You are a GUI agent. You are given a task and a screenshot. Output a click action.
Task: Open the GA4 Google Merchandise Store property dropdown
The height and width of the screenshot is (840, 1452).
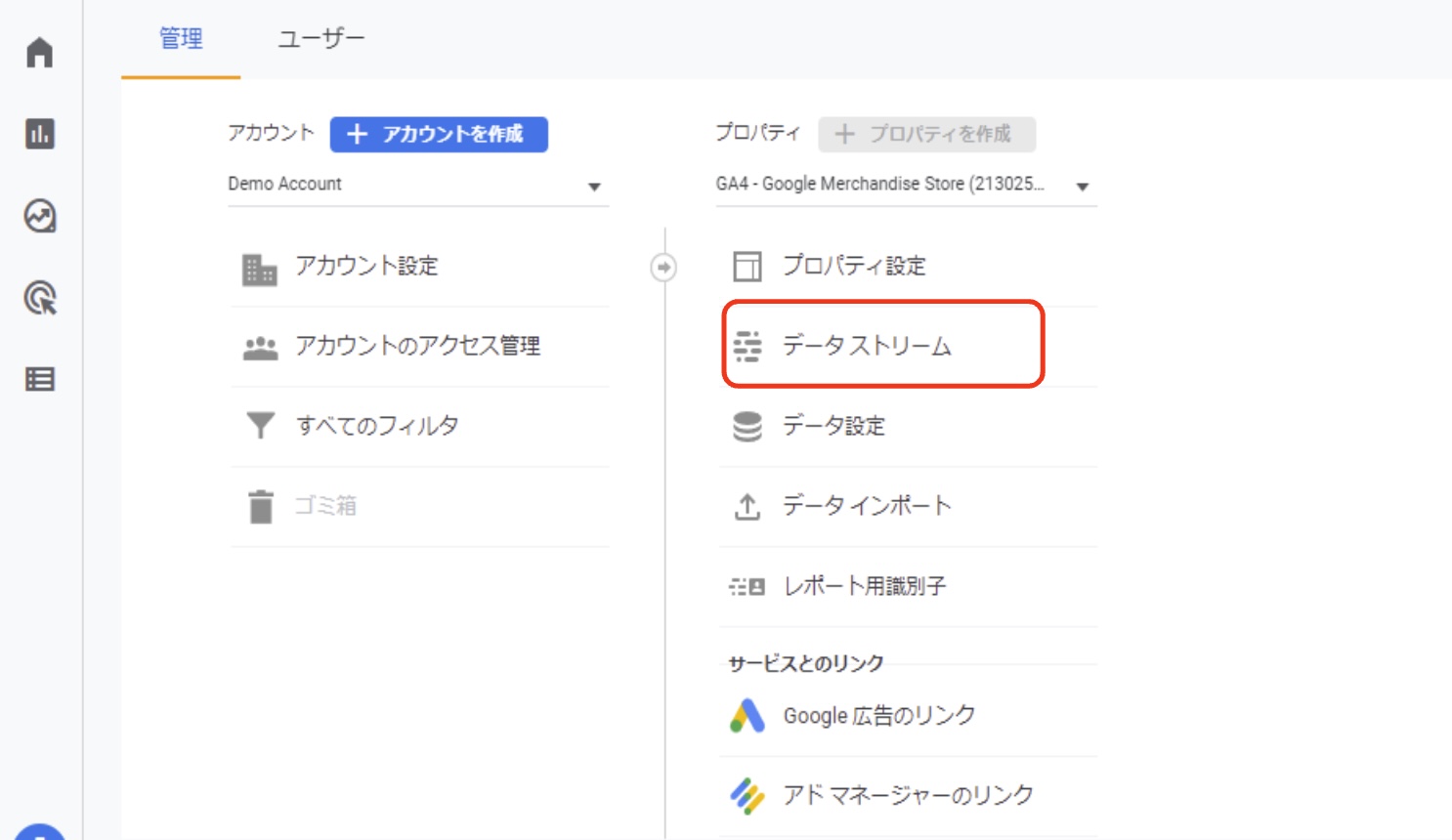click(x=906, y=185)
